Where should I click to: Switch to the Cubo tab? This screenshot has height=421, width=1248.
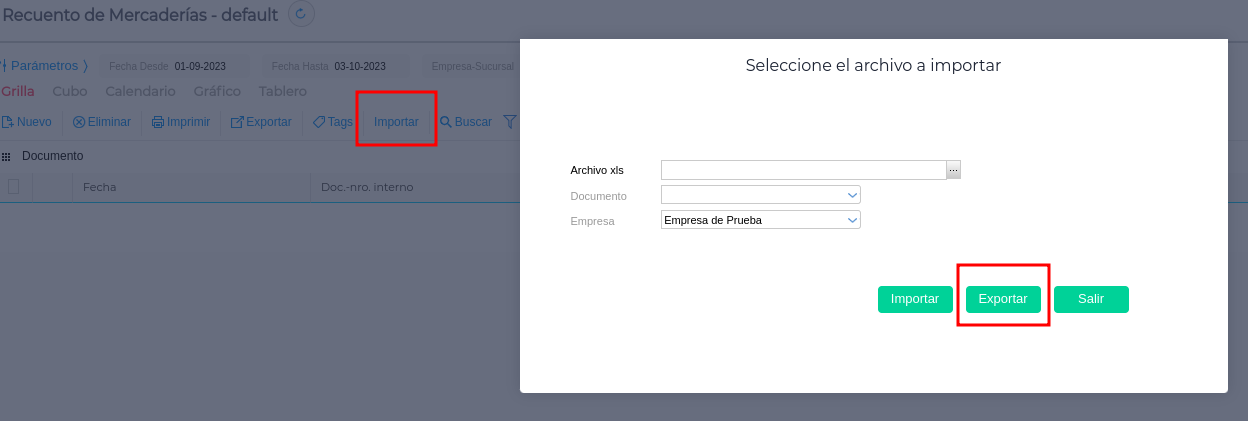[x=70, y=91]
